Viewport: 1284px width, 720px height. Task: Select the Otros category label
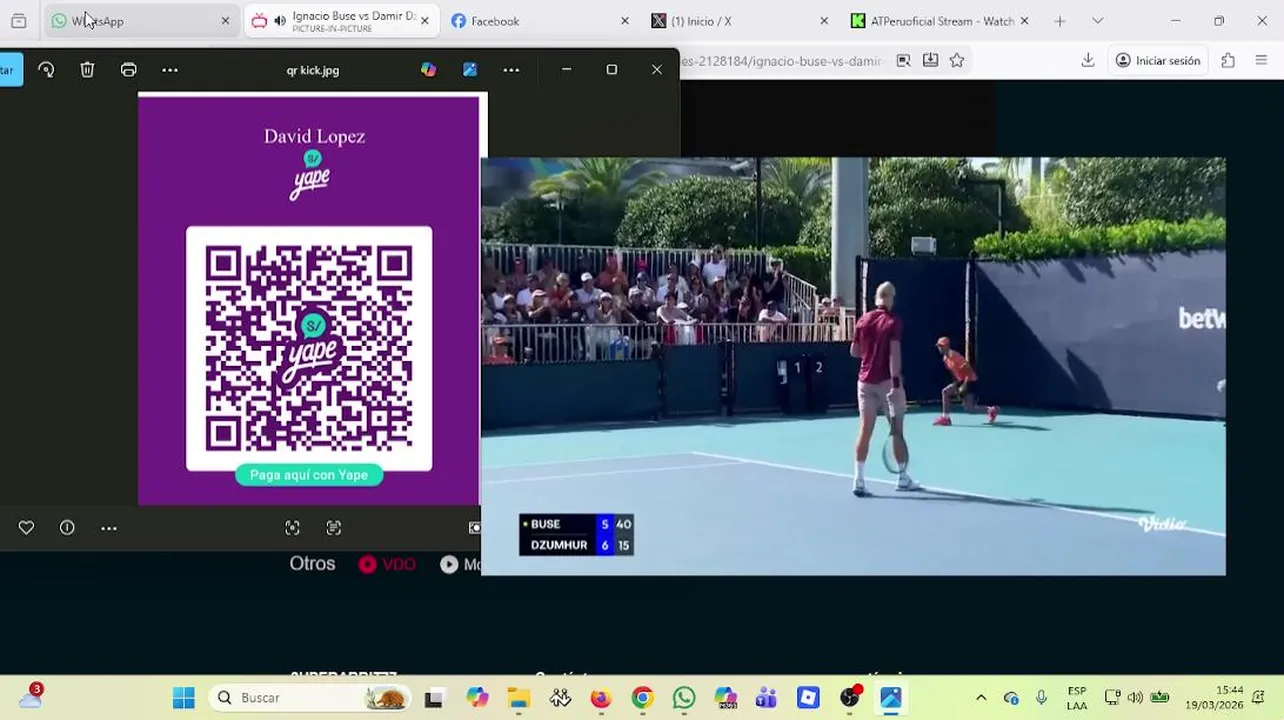click(x=312, y=564)
